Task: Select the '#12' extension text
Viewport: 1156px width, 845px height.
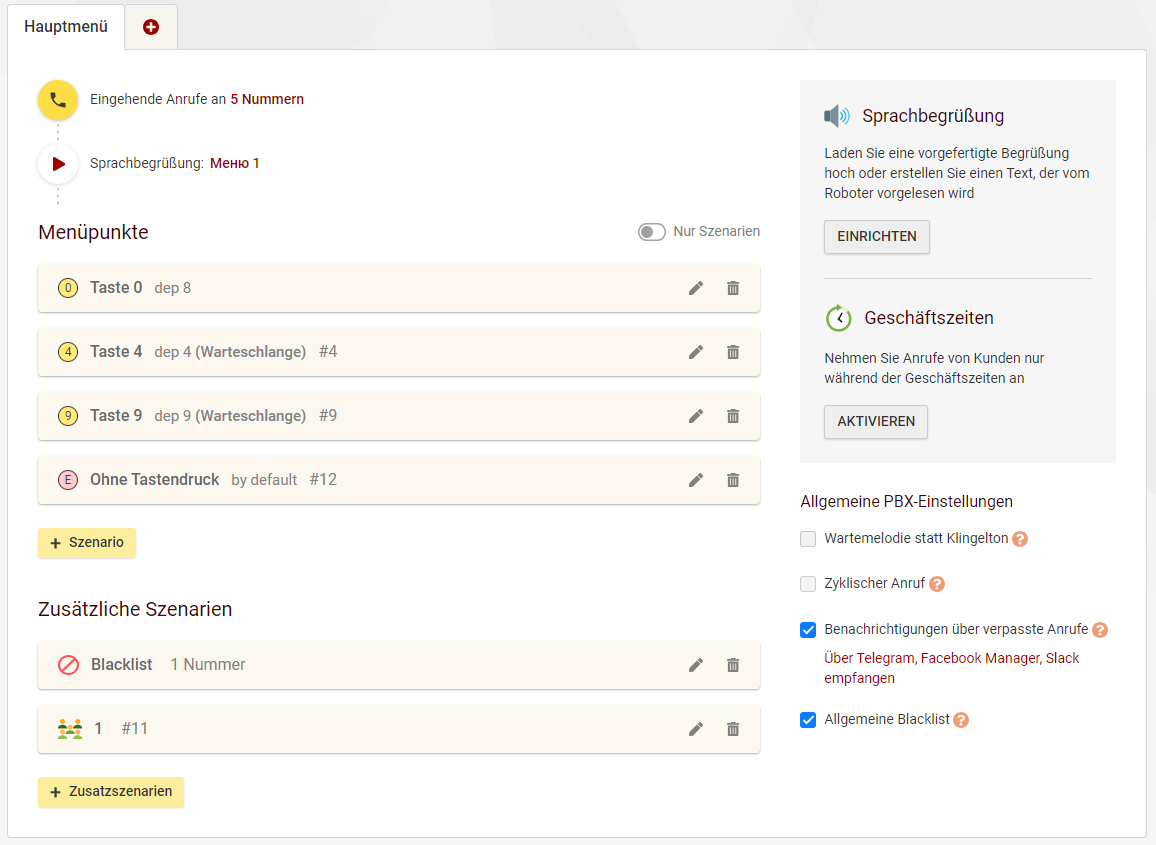Action: coord(323,480)
